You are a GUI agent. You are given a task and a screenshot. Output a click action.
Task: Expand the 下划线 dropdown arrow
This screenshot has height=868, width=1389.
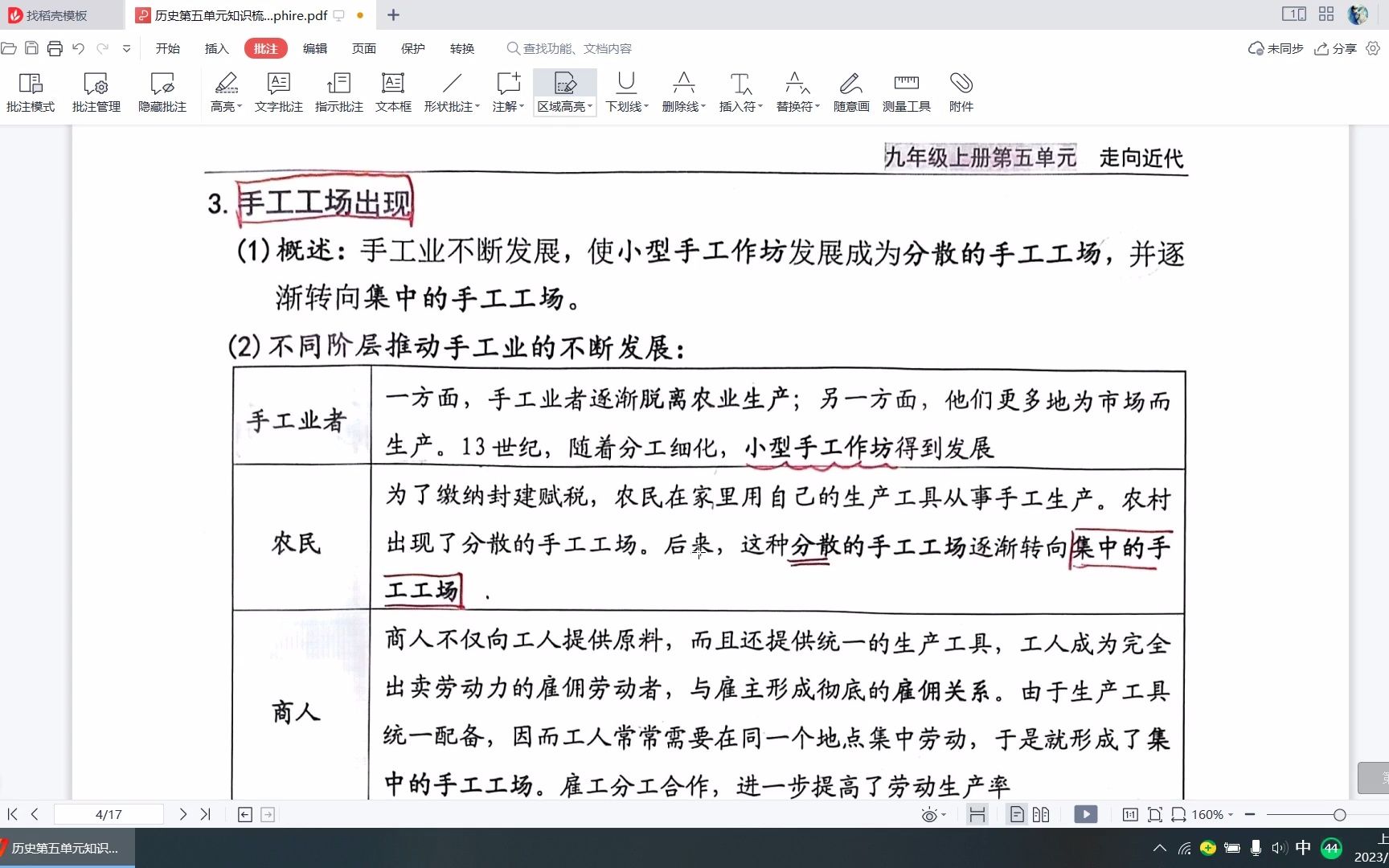click(646, 107)
